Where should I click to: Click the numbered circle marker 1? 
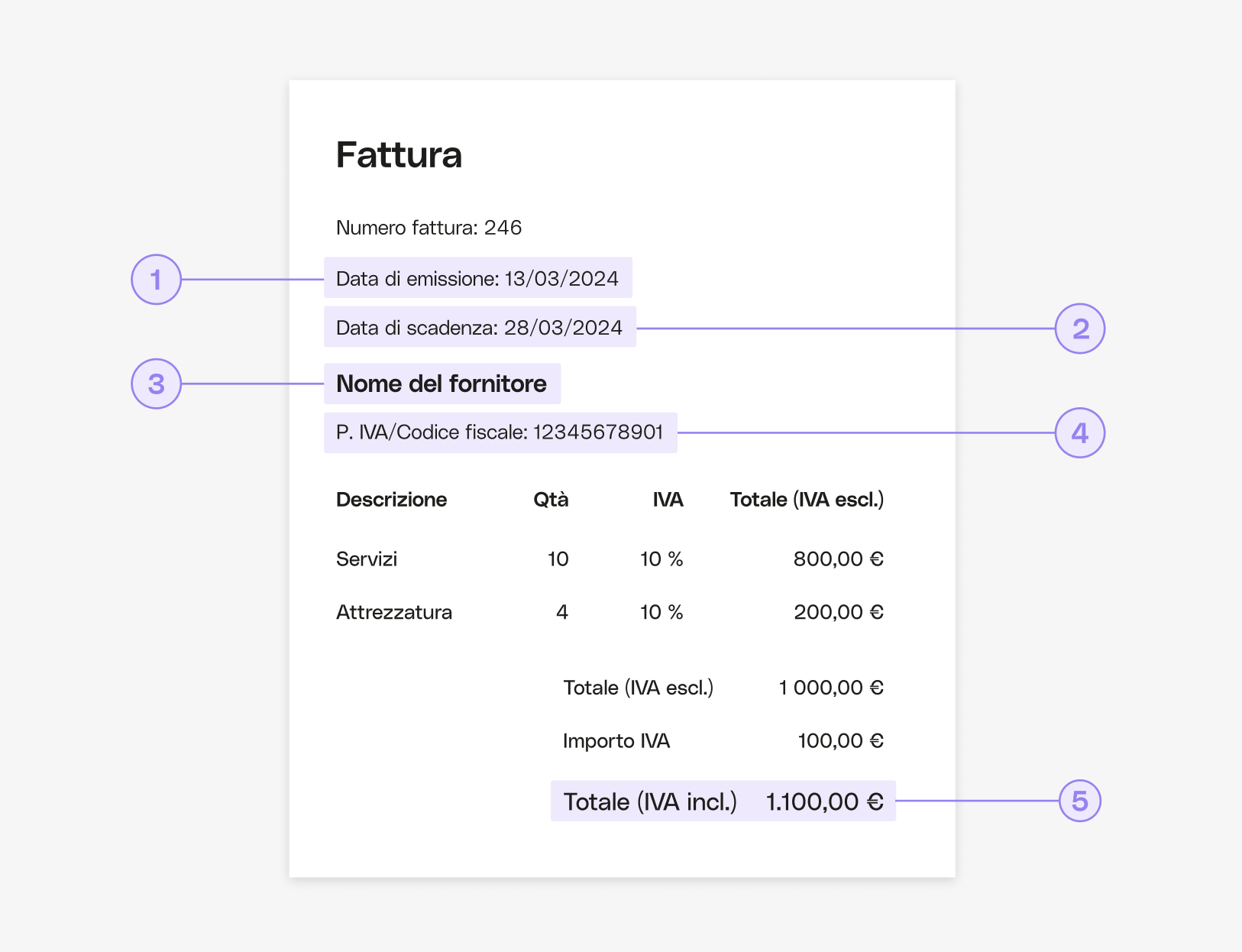click(156, 280)
